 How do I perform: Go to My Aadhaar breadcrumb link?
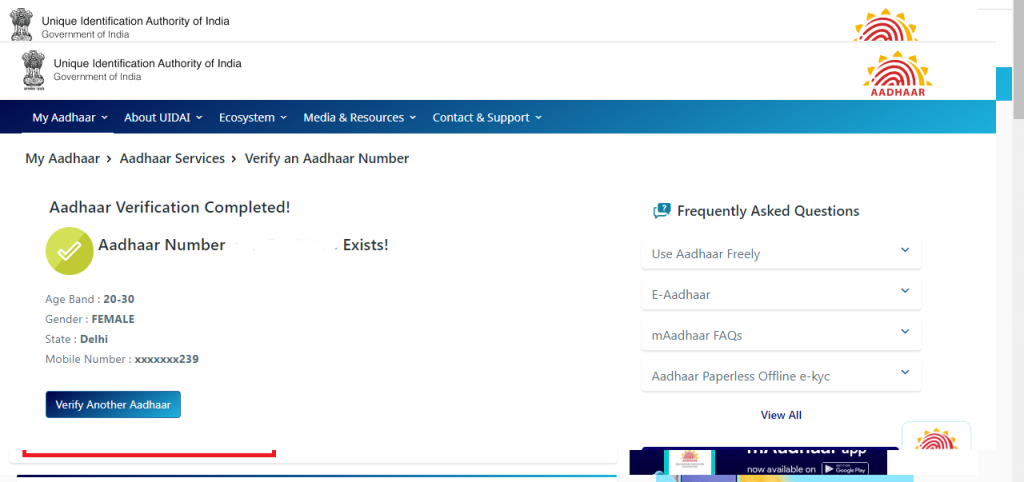click(x=63, y=159)
